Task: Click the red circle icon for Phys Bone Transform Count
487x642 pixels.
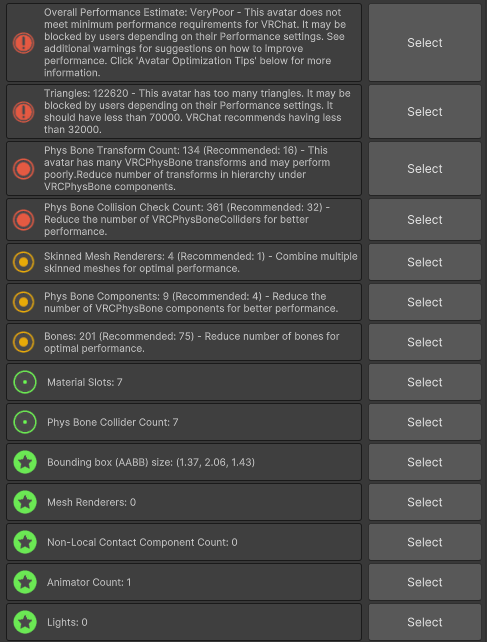Action: coord(23,169)
